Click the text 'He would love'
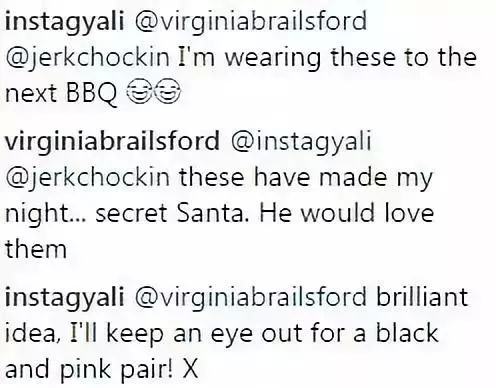Viewport: 496px width, 388px height. pyautogui.click(x=347, y=213)
